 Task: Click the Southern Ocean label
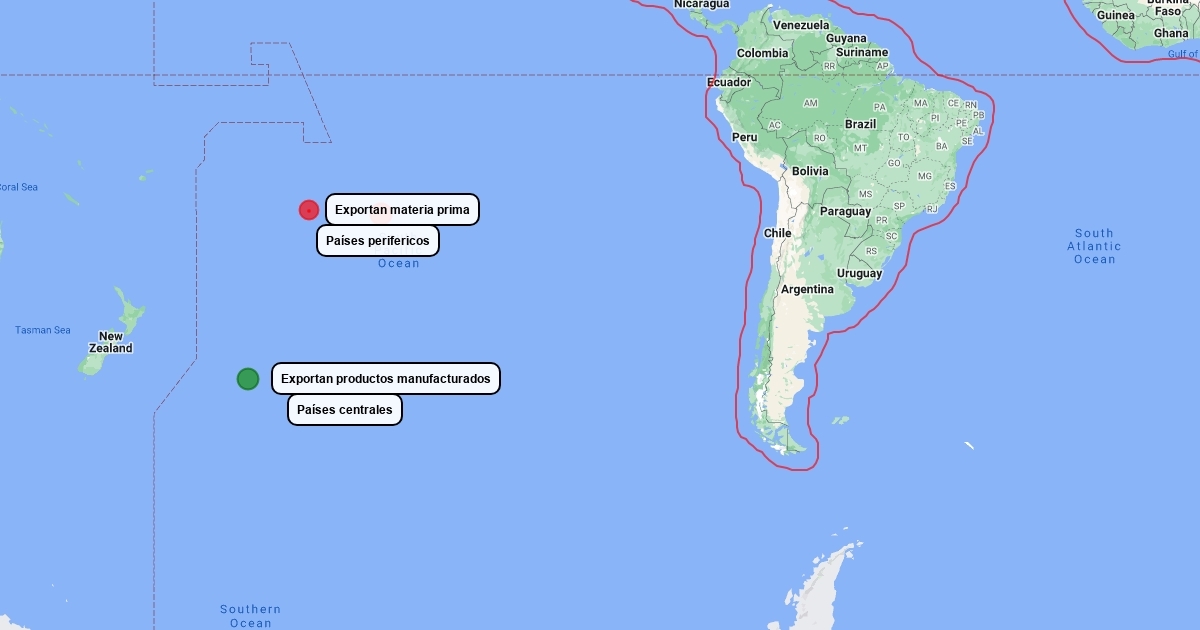251,616
